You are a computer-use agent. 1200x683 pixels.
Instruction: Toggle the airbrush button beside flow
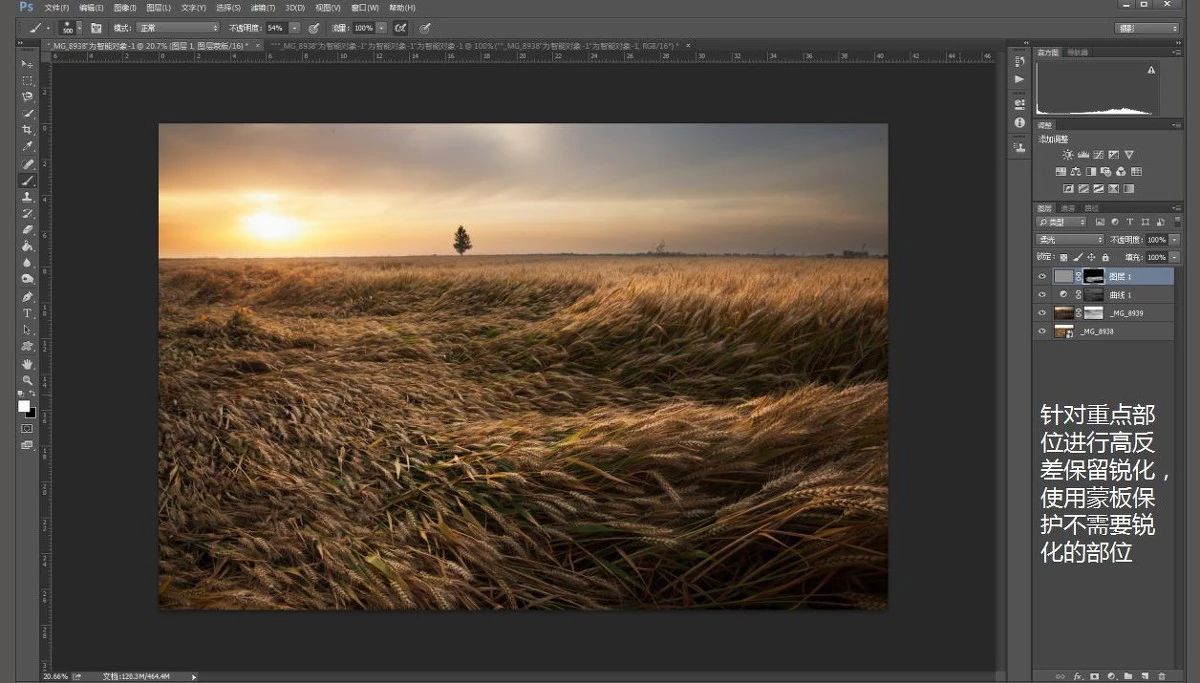[x=401, y=28]
